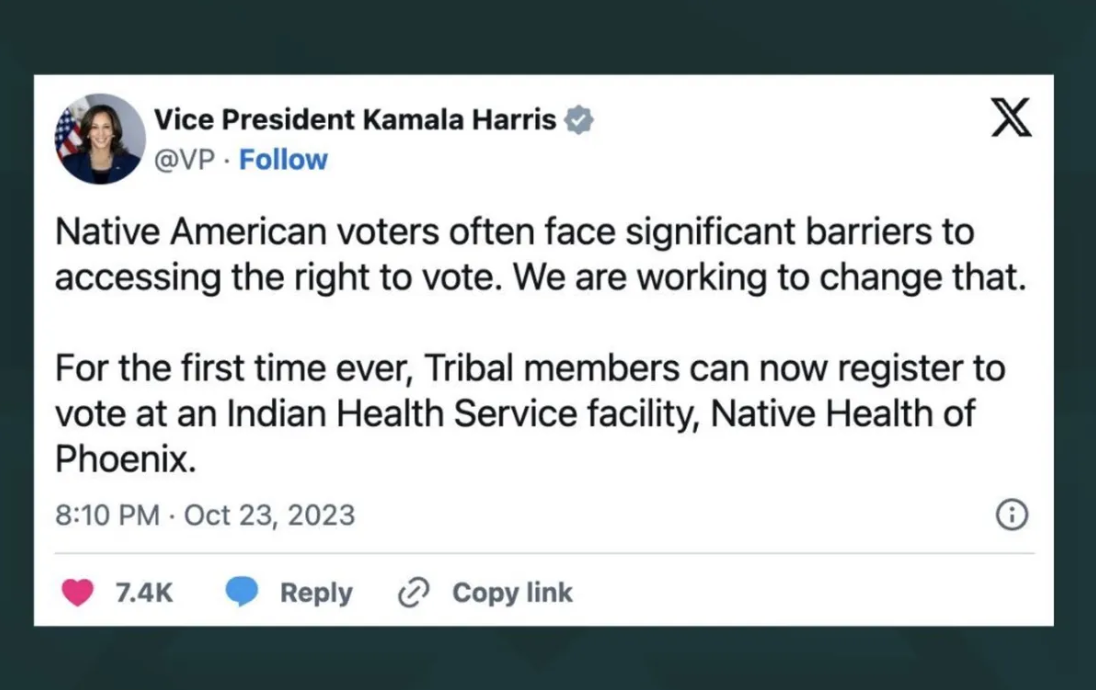Open the round profile photo avatar
The width and height of the screenshot is (1096, 690).
tap(100, 138)
